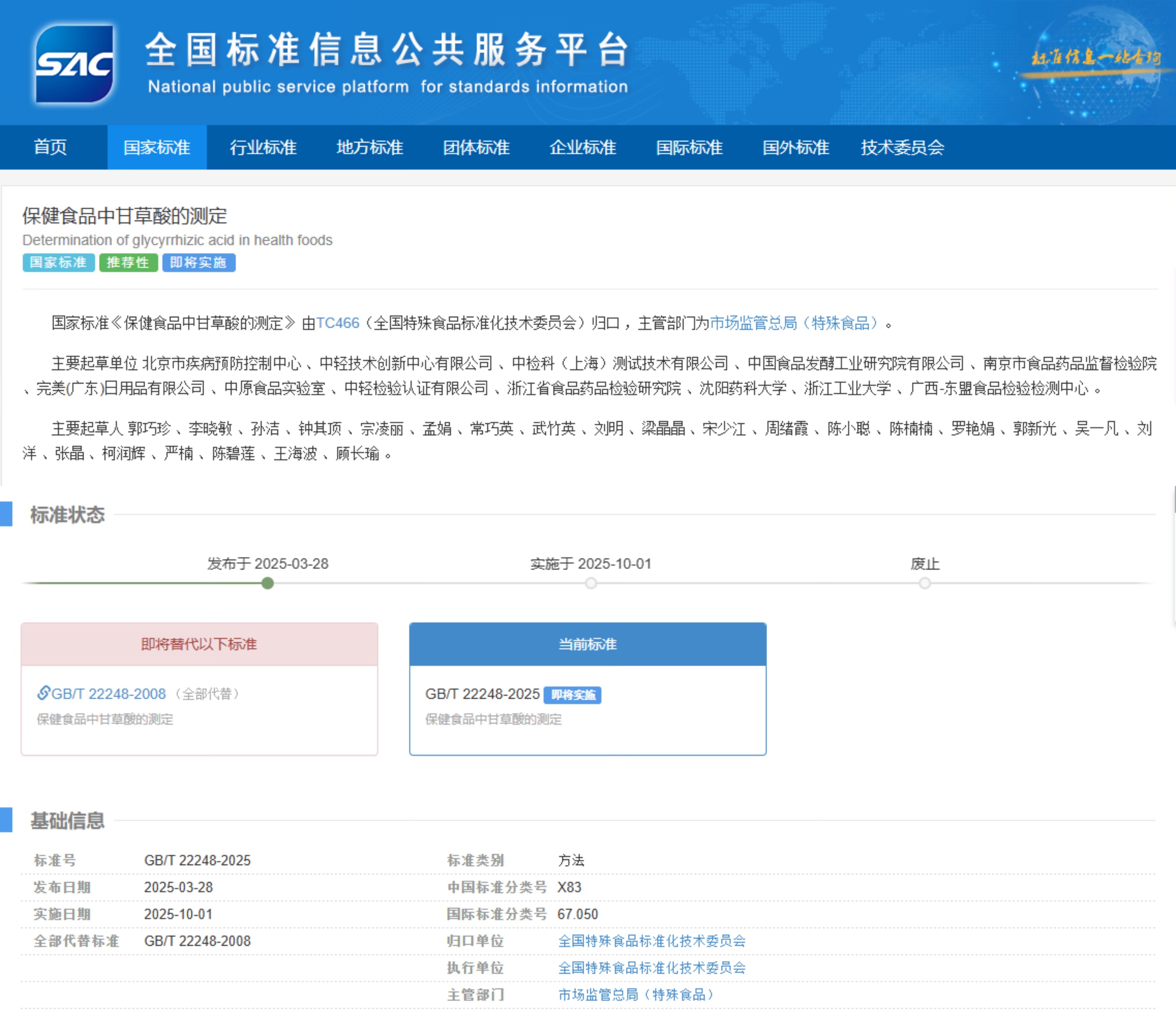Click the 推荐性 green tag badge
The height and width of the screenshot is (1023, 1176).
[128, 263]
